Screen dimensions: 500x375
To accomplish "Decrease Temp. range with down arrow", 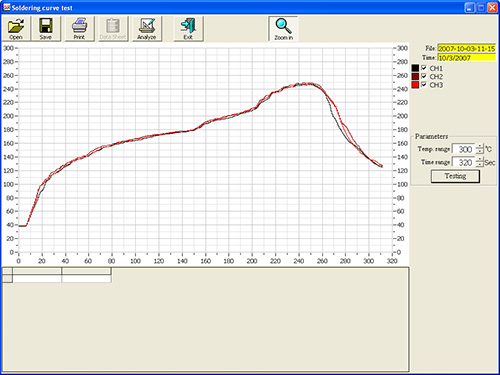I will tap(480, 152).
